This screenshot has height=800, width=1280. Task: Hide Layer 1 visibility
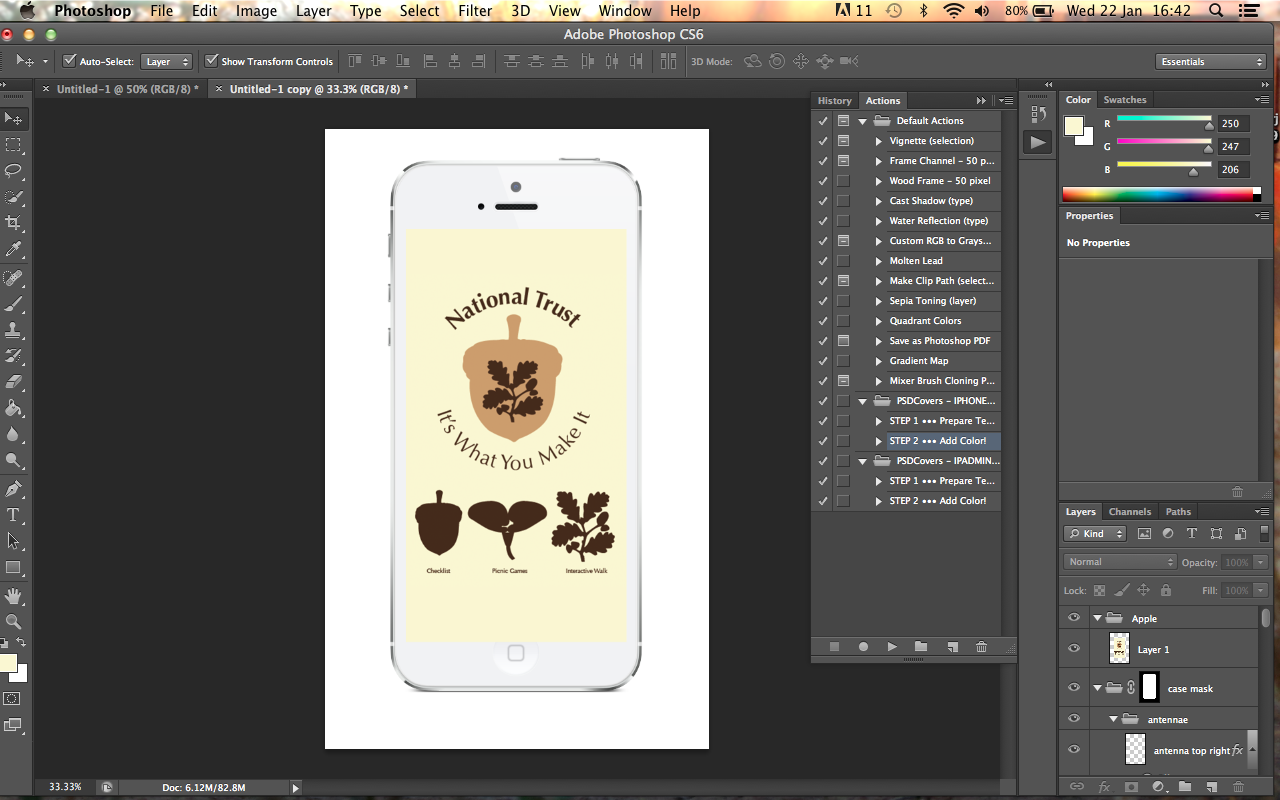tap(1074, 649)
